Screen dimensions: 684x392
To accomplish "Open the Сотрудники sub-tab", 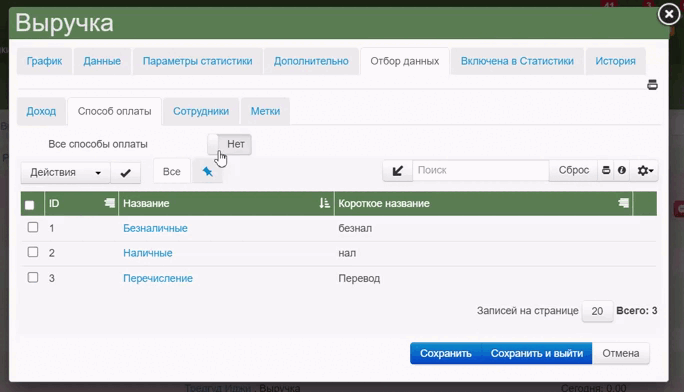I will point(201,111).
